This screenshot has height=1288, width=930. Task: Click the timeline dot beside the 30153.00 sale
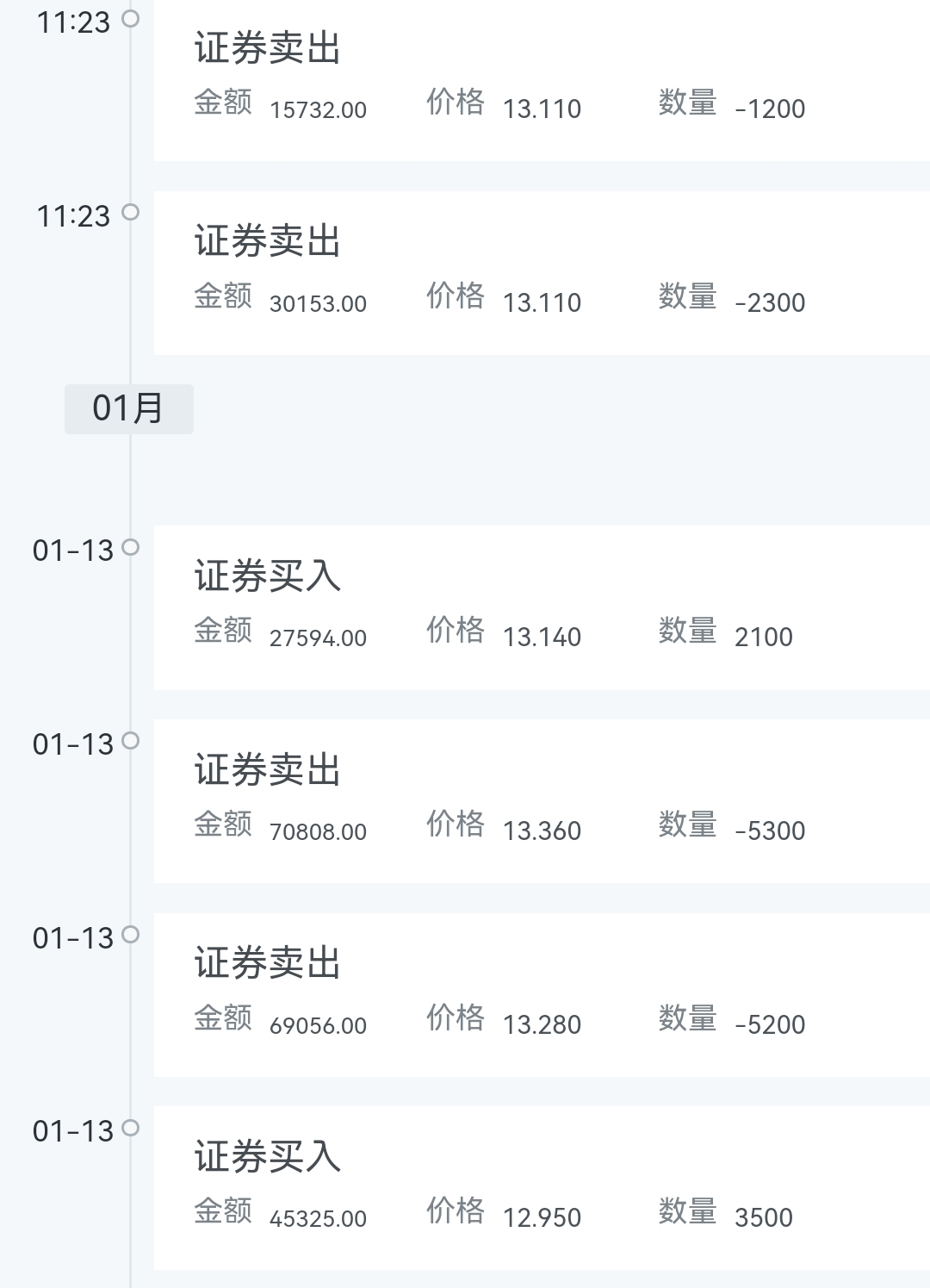click(x=131, y=212)
